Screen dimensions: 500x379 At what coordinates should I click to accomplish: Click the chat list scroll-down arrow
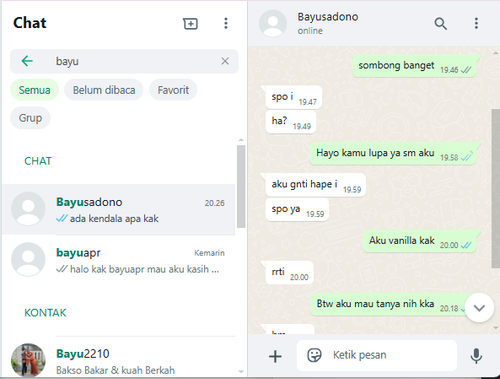[x=241, y=371]
